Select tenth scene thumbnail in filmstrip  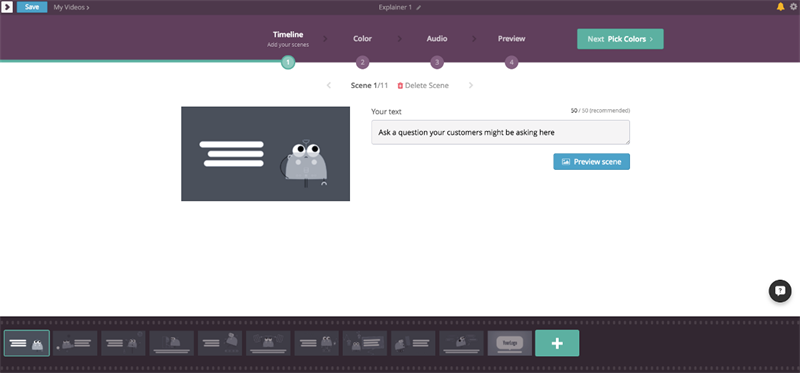[462, 343]
